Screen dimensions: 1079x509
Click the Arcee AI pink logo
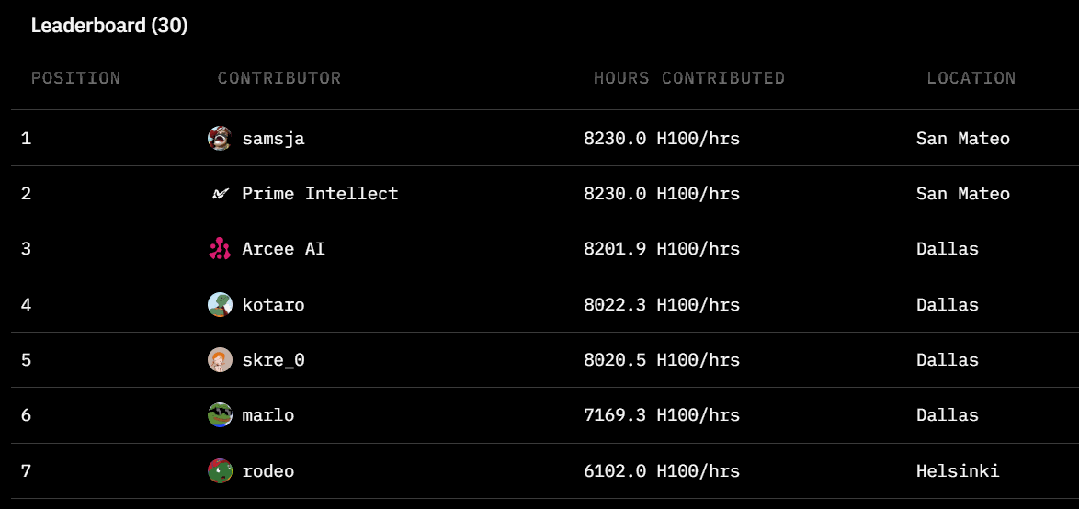tap(219, 249)
